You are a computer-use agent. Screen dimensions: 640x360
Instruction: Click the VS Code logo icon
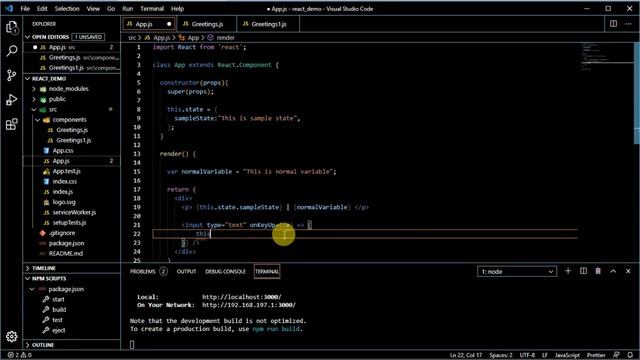click(9, 9)
